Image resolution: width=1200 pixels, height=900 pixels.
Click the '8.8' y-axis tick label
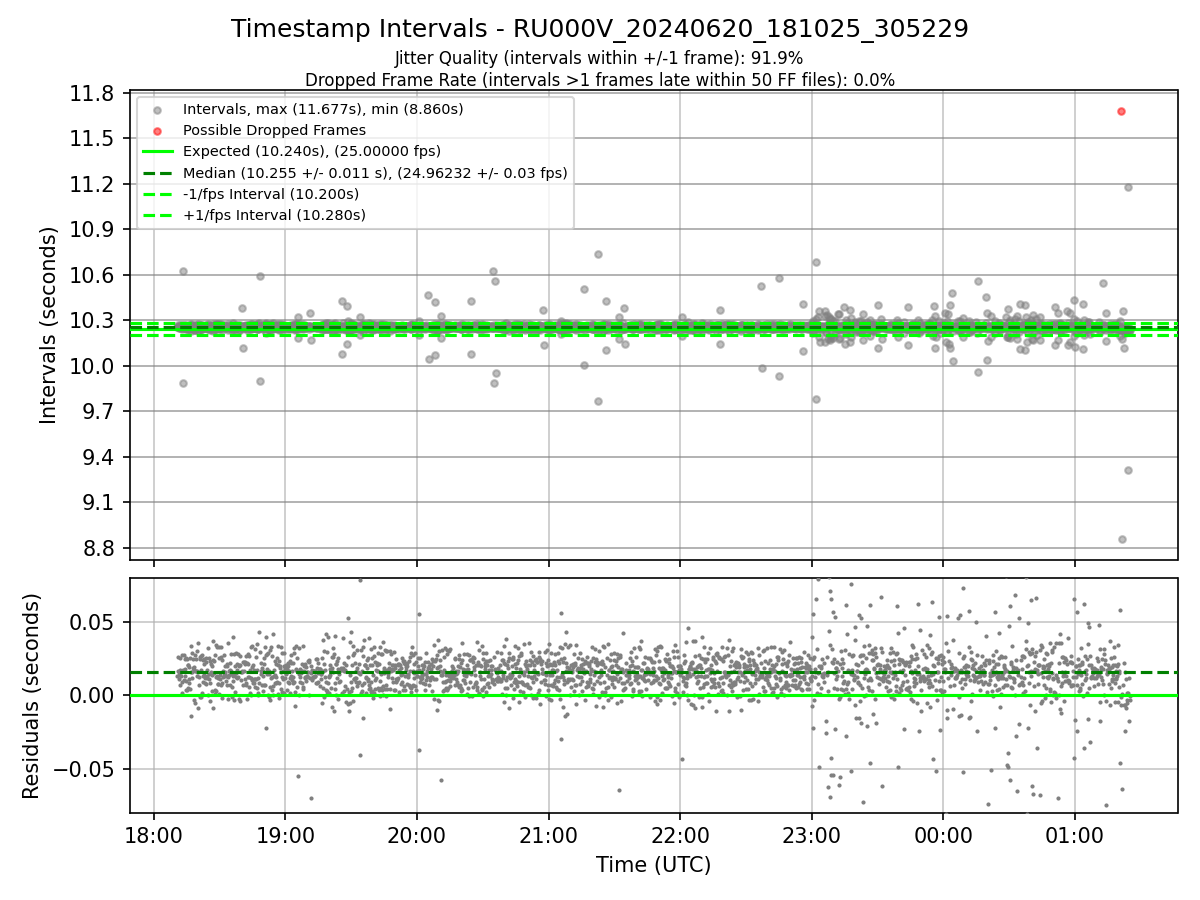[98, 548]
